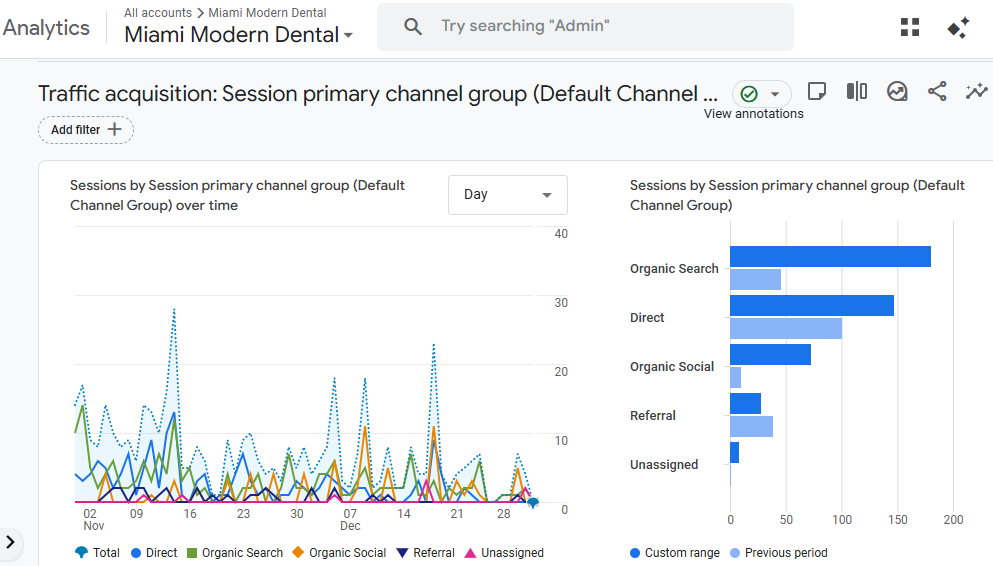Viewport: 993px width, 566px height.
Task: Toggle the Total series in legend
Action: click(98, 553)
